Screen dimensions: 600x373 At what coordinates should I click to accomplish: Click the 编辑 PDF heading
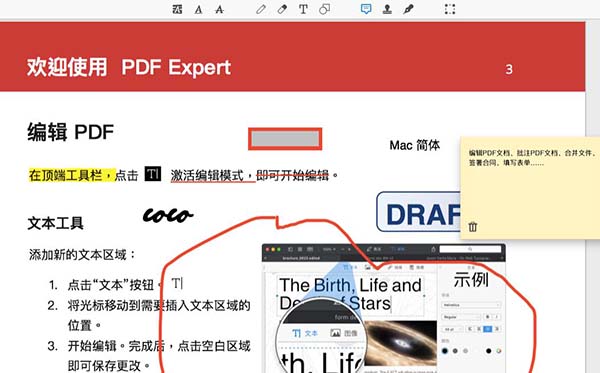click(x=70, y=132)
